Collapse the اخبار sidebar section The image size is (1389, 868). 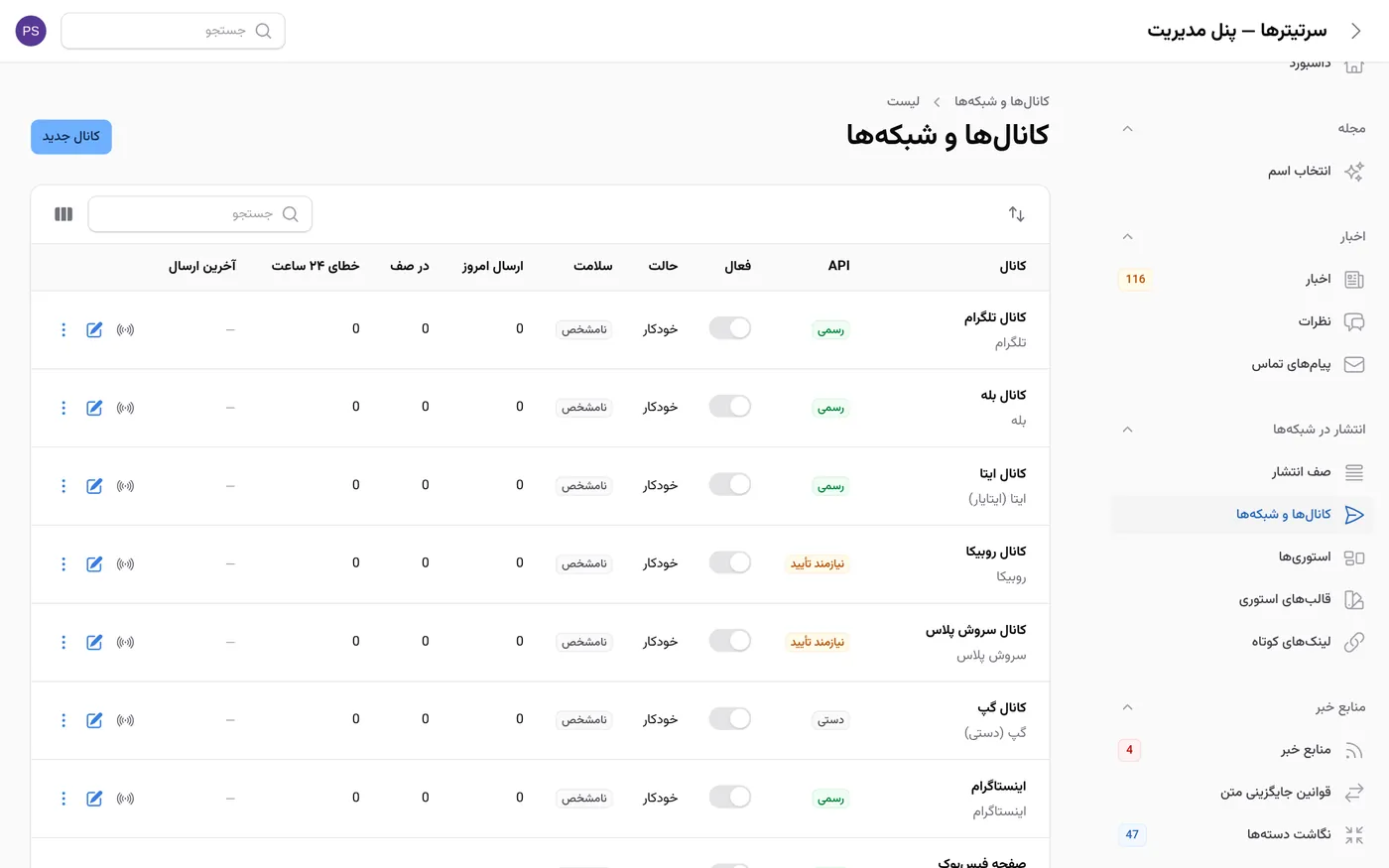tap(1127, 237)
